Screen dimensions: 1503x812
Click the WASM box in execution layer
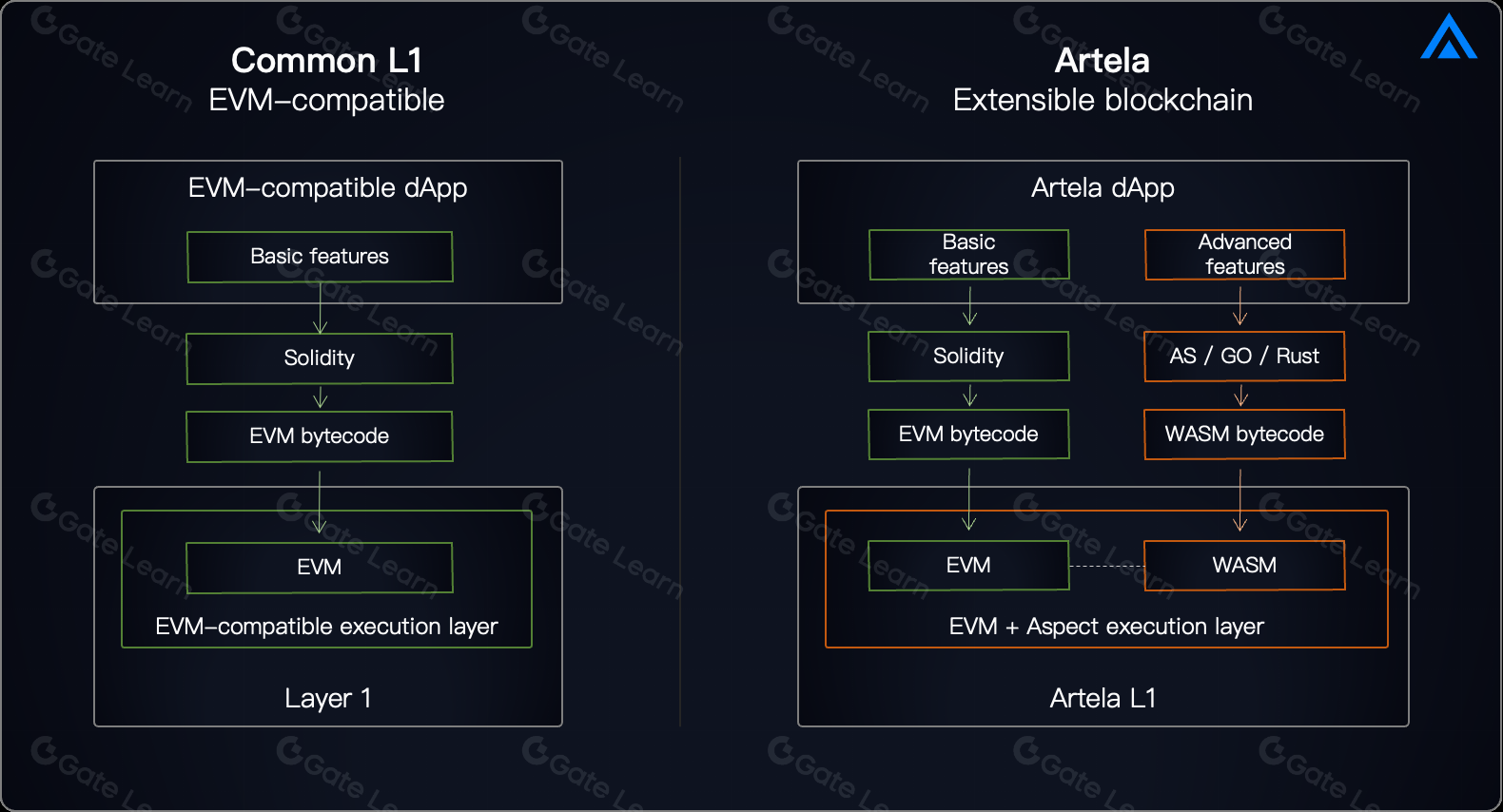coord(1244,566)
